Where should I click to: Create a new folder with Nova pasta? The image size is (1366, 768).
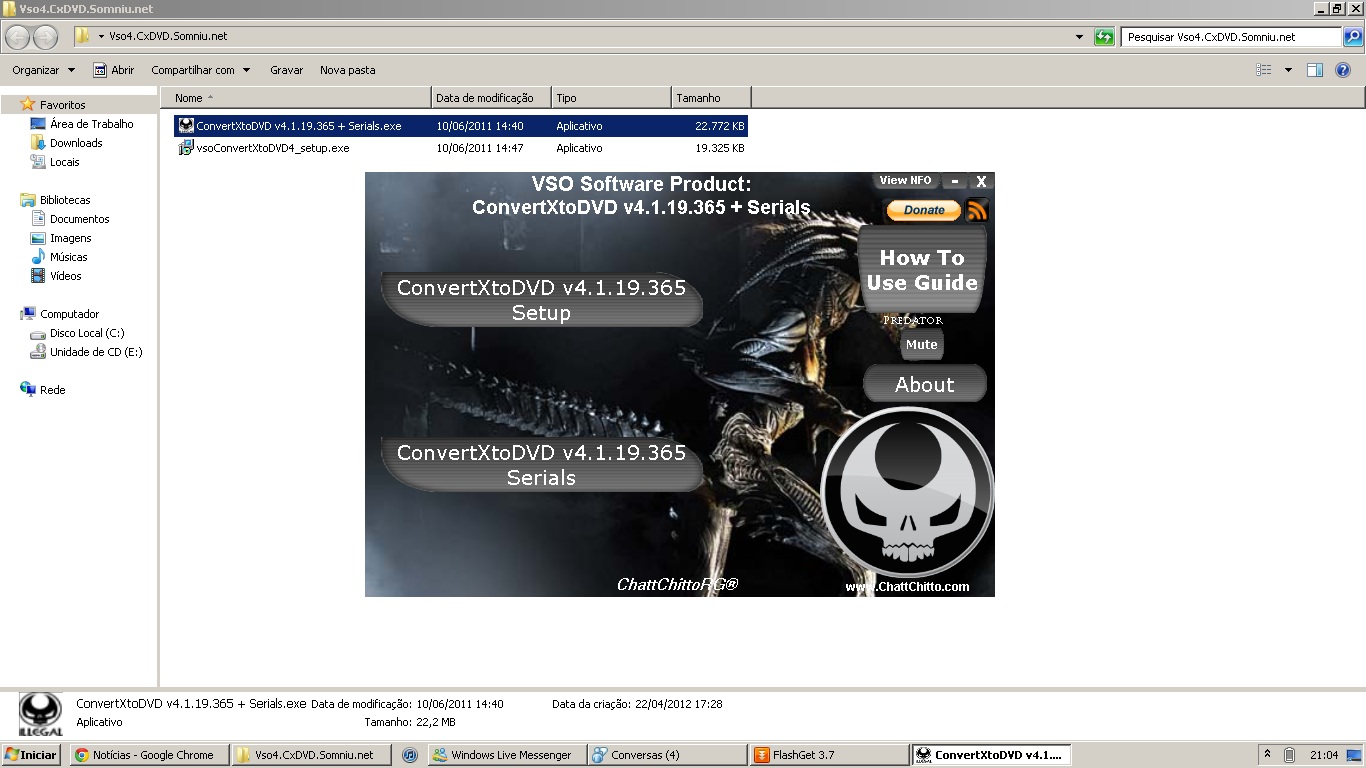tap(347, 70)
